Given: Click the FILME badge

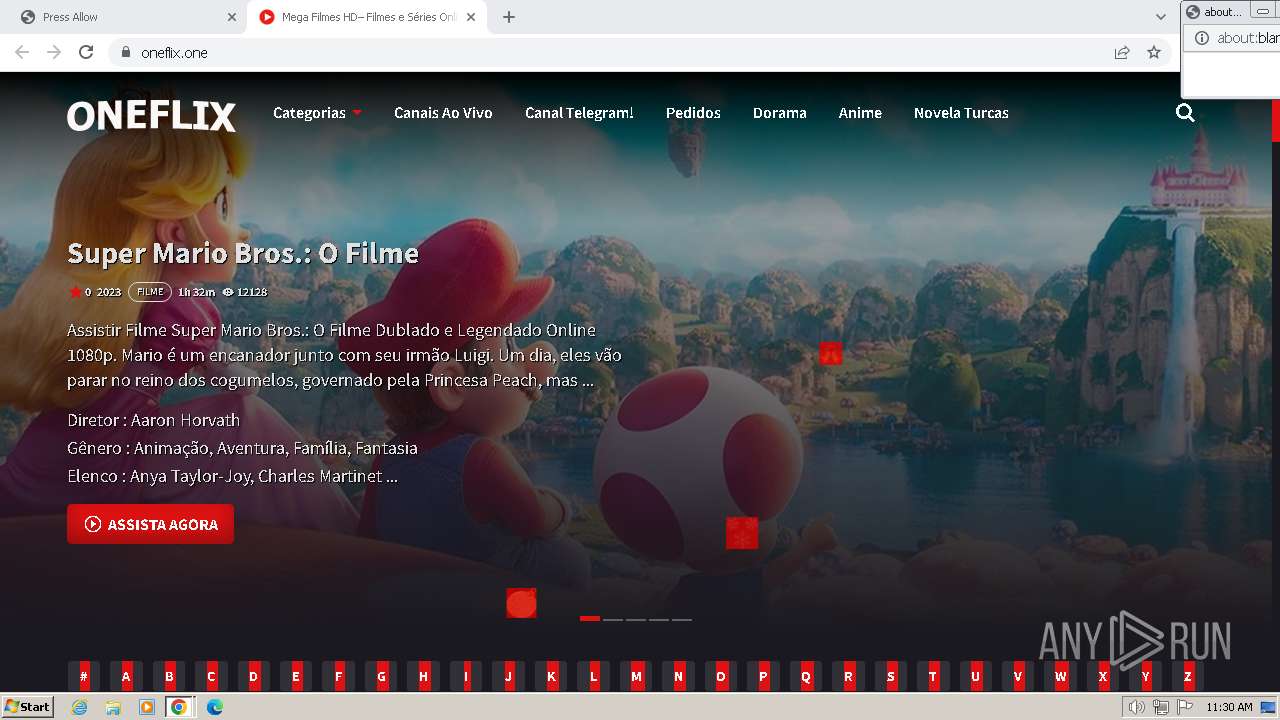Looking at the screenshot, I should point(150,292).
